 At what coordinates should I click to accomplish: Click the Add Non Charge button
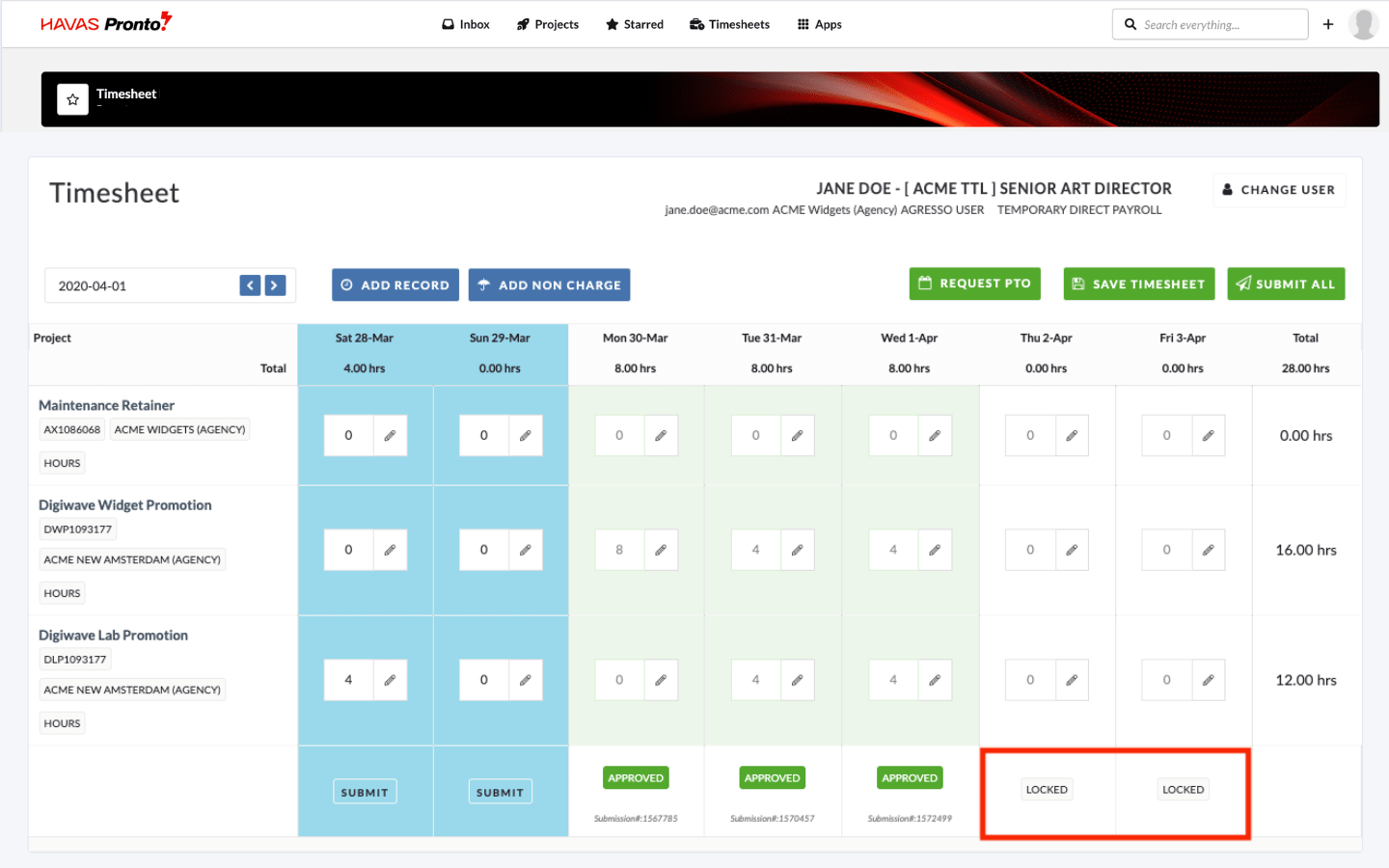click(550, 285)
